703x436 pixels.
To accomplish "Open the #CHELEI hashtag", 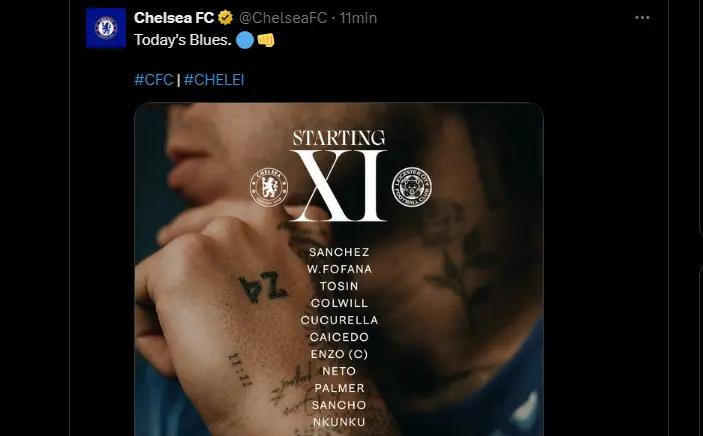I will click(x=214, y=79).
